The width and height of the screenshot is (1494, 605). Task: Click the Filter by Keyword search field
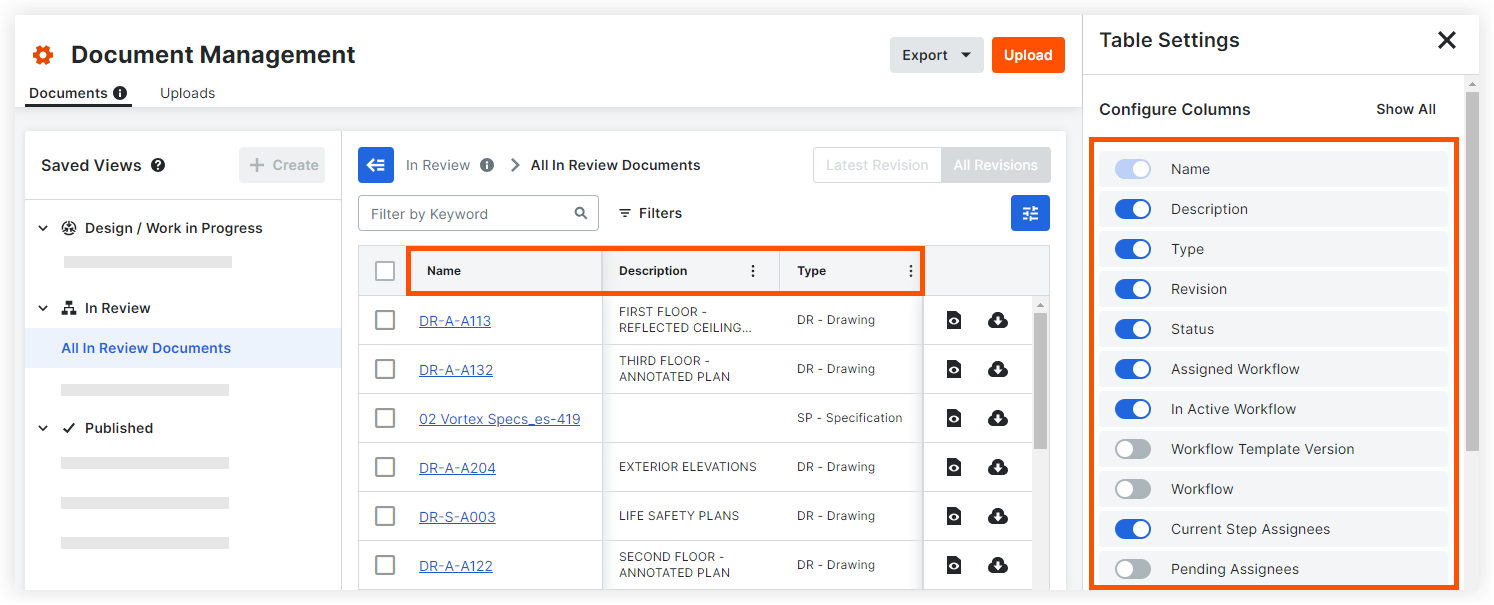466,213
